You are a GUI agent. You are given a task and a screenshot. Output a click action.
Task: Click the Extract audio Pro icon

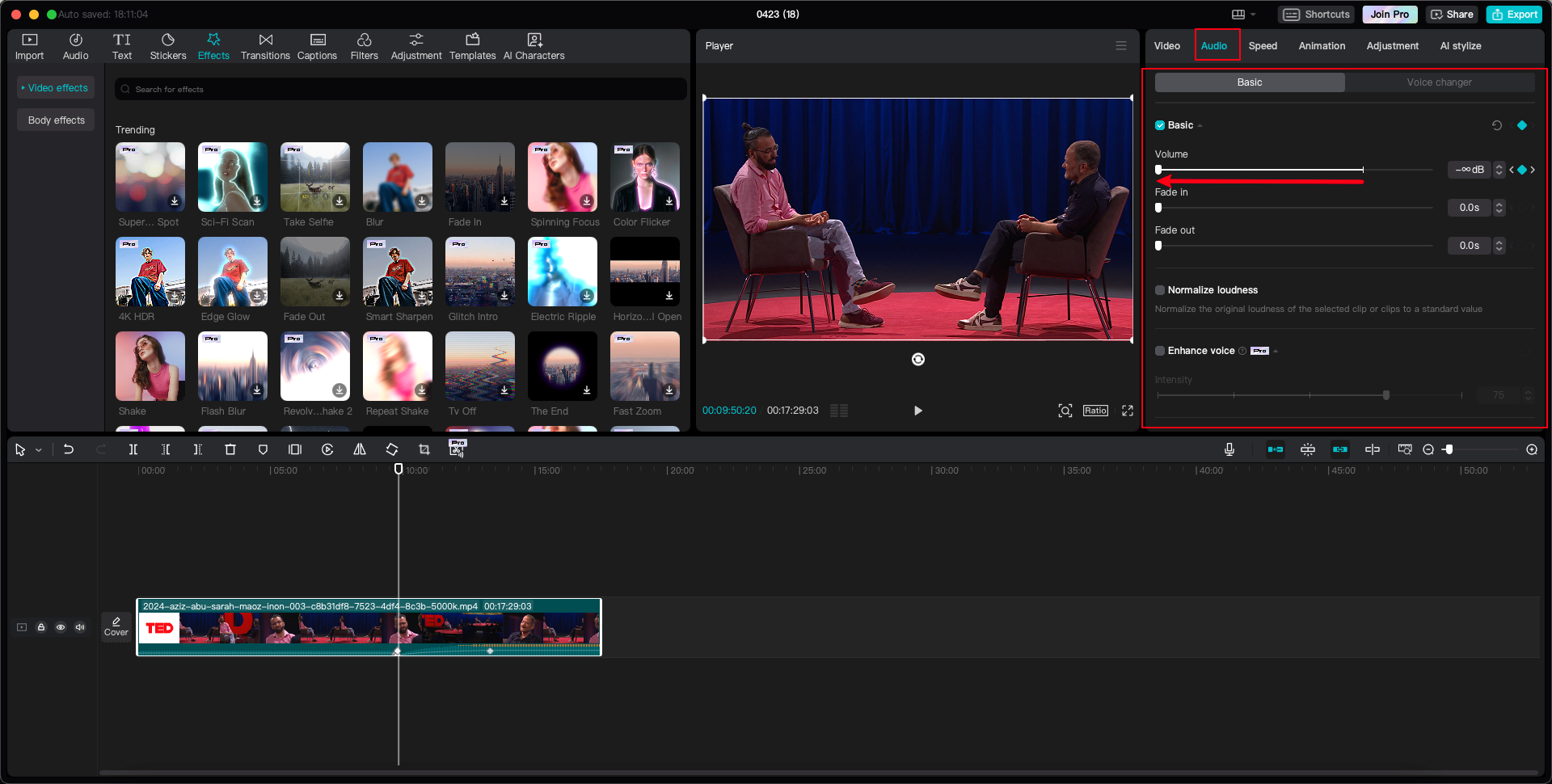click(458, 451)
